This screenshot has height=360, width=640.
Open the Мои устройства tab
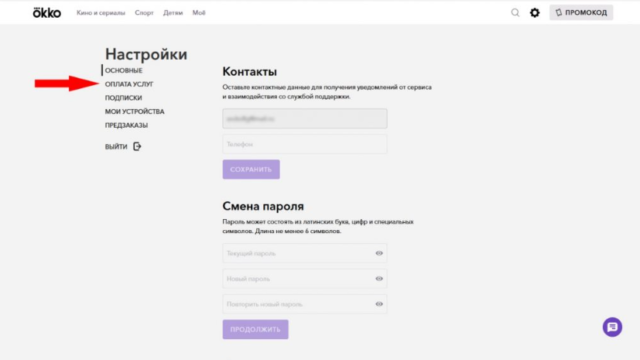click(135, 111)
